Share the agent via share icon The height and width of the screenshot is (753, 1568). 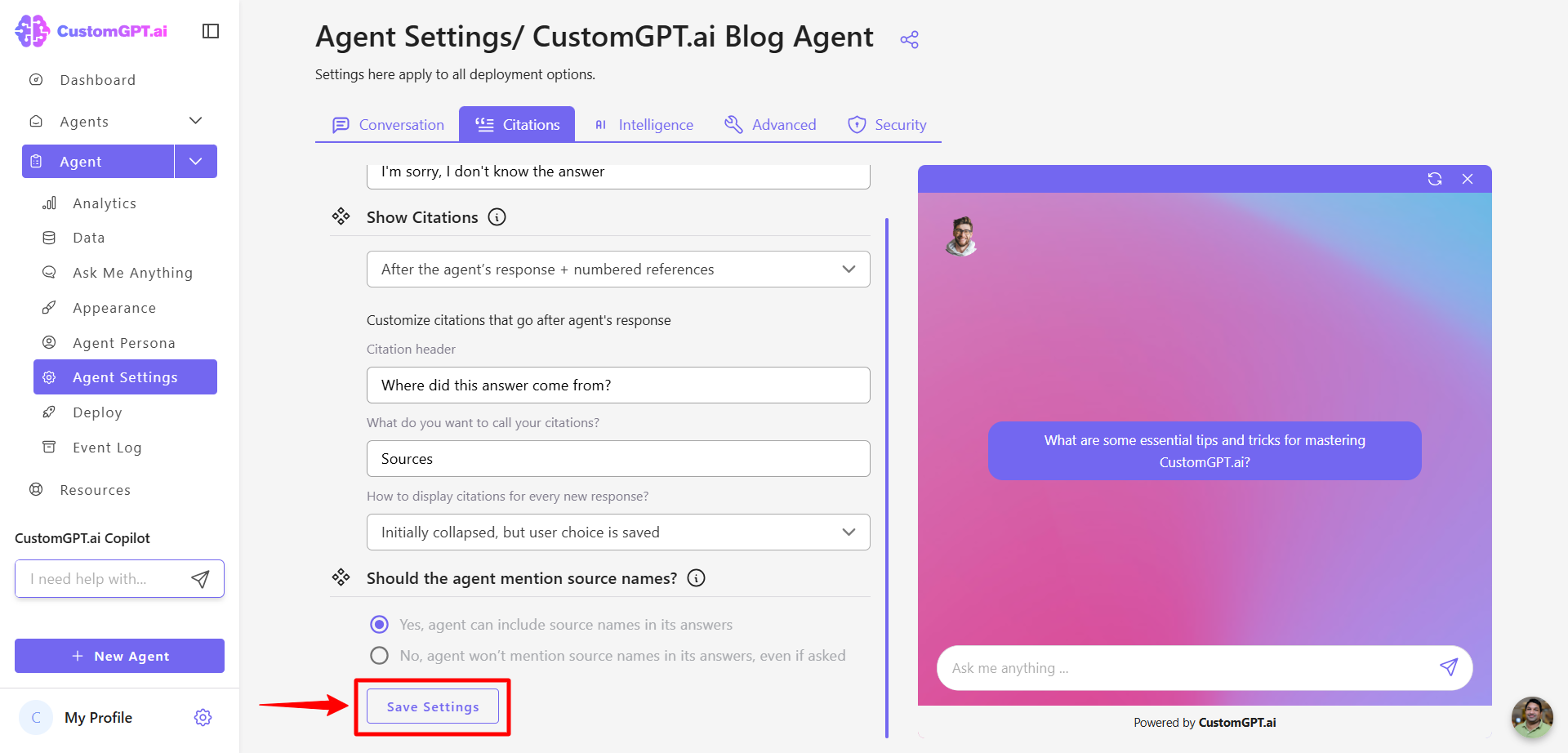(x=909, y=39)
